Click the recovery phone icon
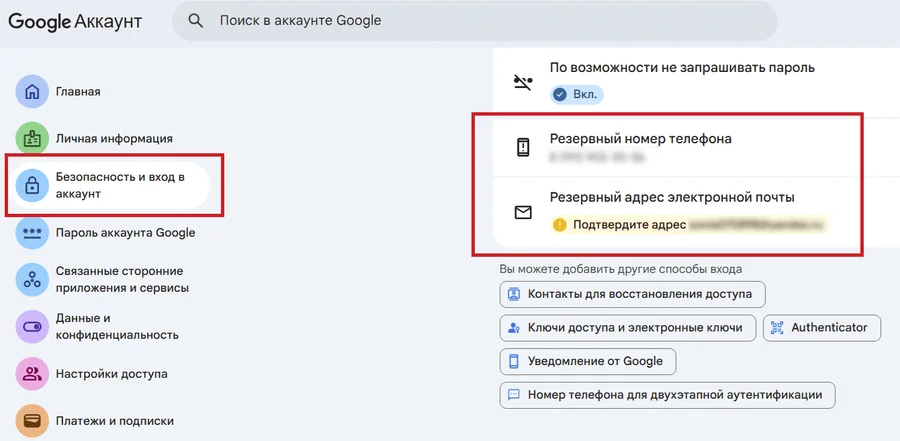Image resolution: width=900 pixels, height=441 pixels. pos(523,147)
